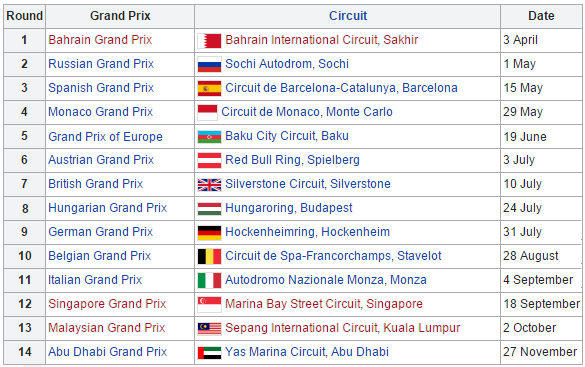Click the United Kingdom flag icon
The height and width of the screenshot is (367, 585).
209,185
